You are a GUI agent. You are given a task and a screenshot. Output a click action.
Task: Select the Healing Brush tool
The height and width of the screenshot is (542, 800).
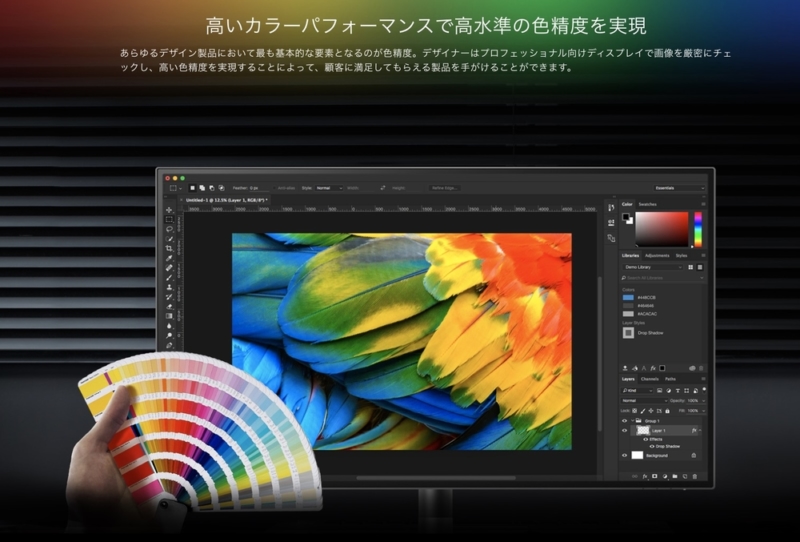169,267
